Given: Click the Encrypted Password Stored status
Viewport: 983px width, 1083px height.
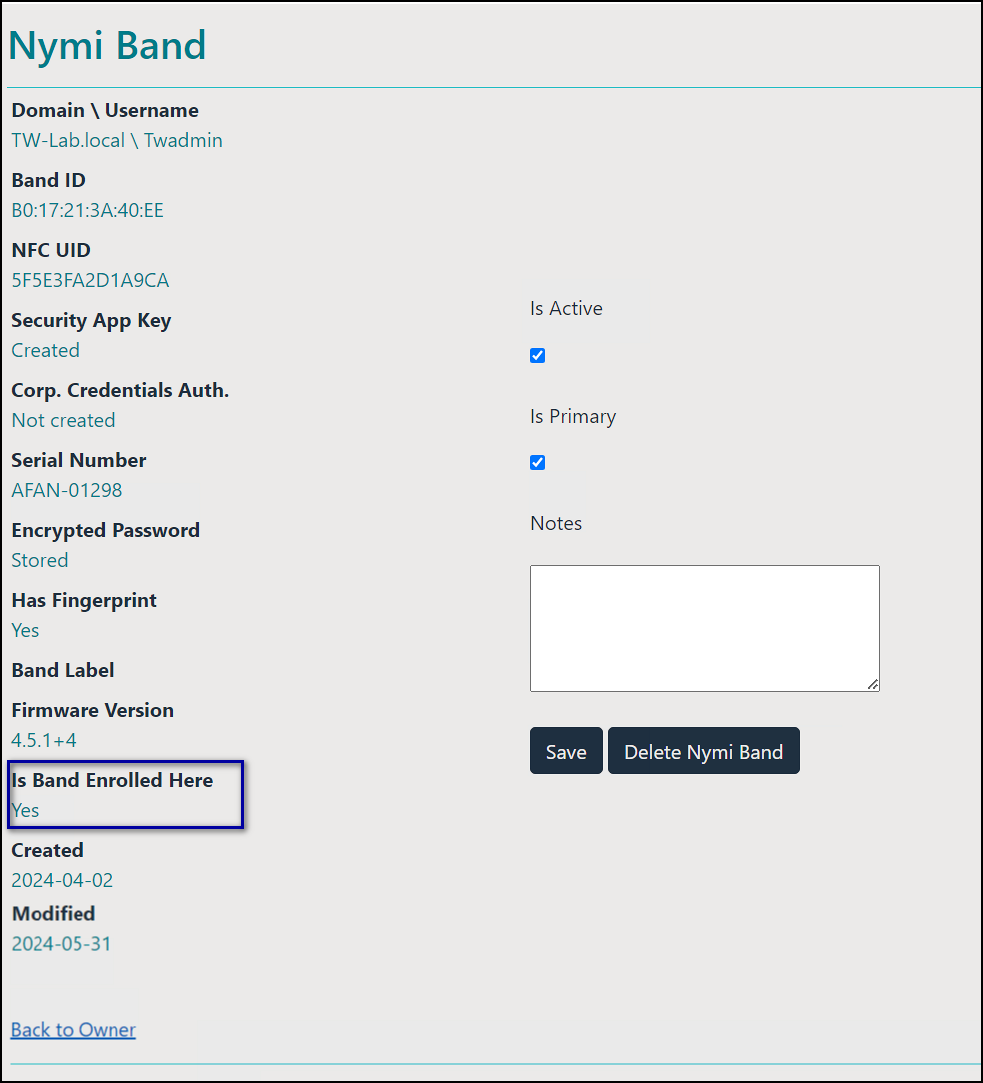Looking at the screenshot, I should (x=40, y=560).
